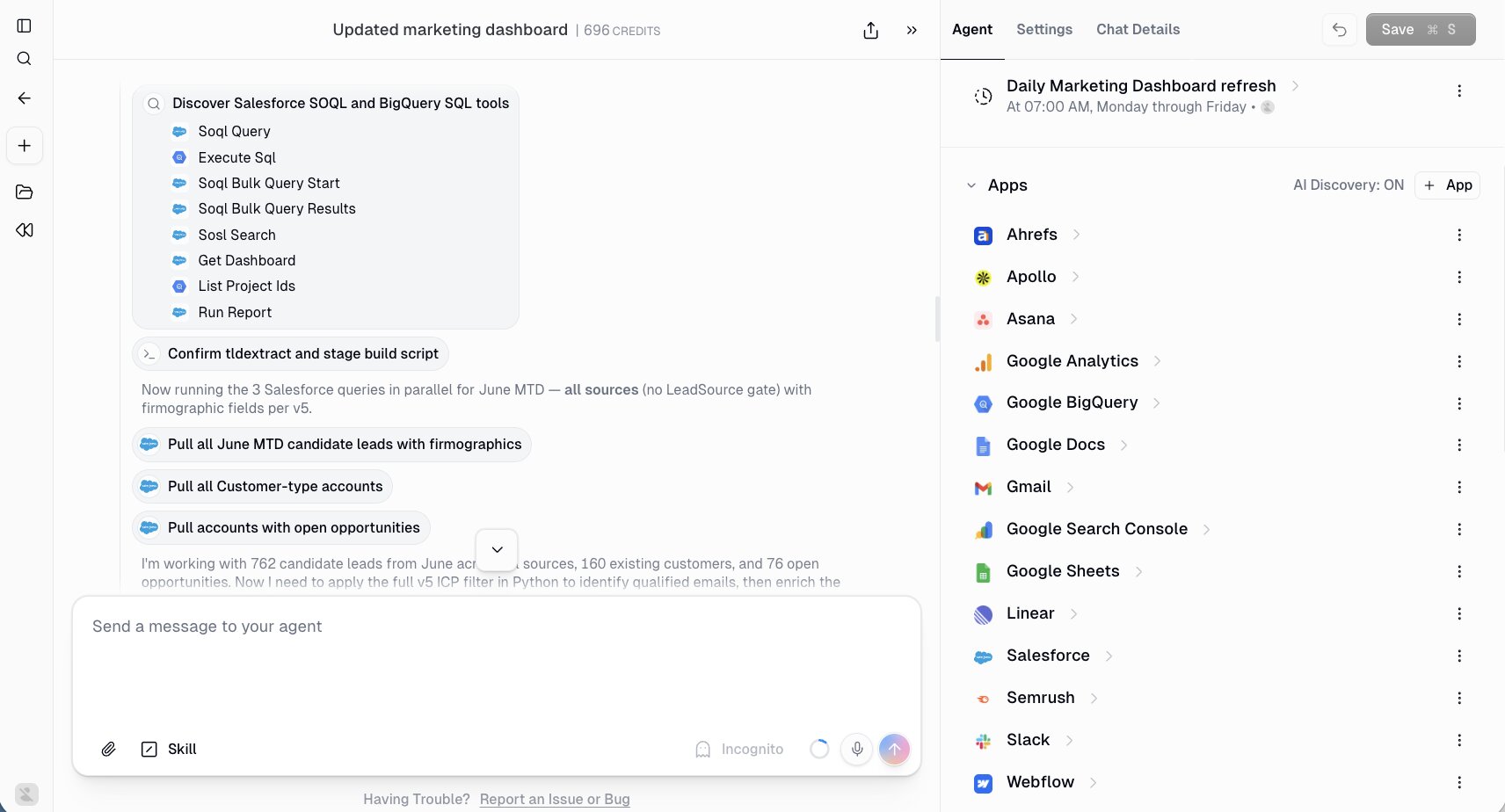Click the Updated marketing dashboard title
Viewport: 1505px width, 812px height.
pos(450,30)
